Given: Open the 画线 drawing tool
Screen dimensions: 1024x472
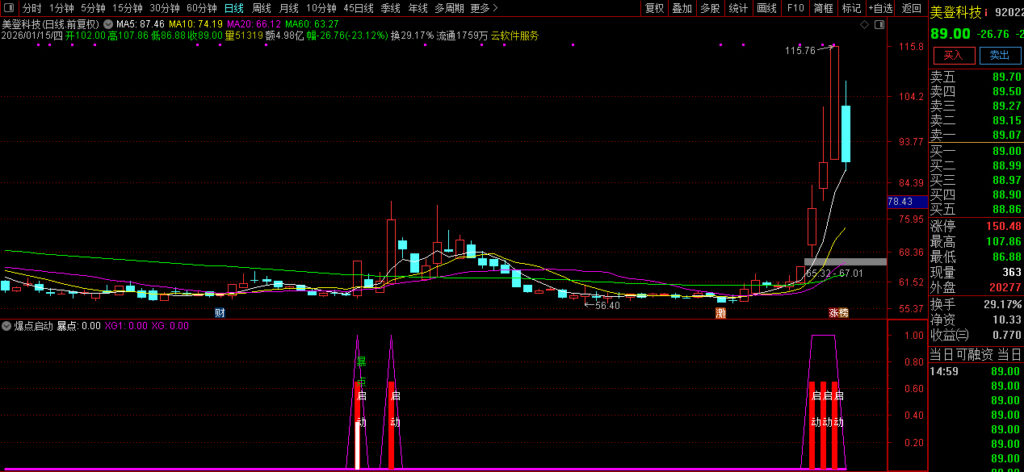Looking at the screenshot, I should pos(767,8).
